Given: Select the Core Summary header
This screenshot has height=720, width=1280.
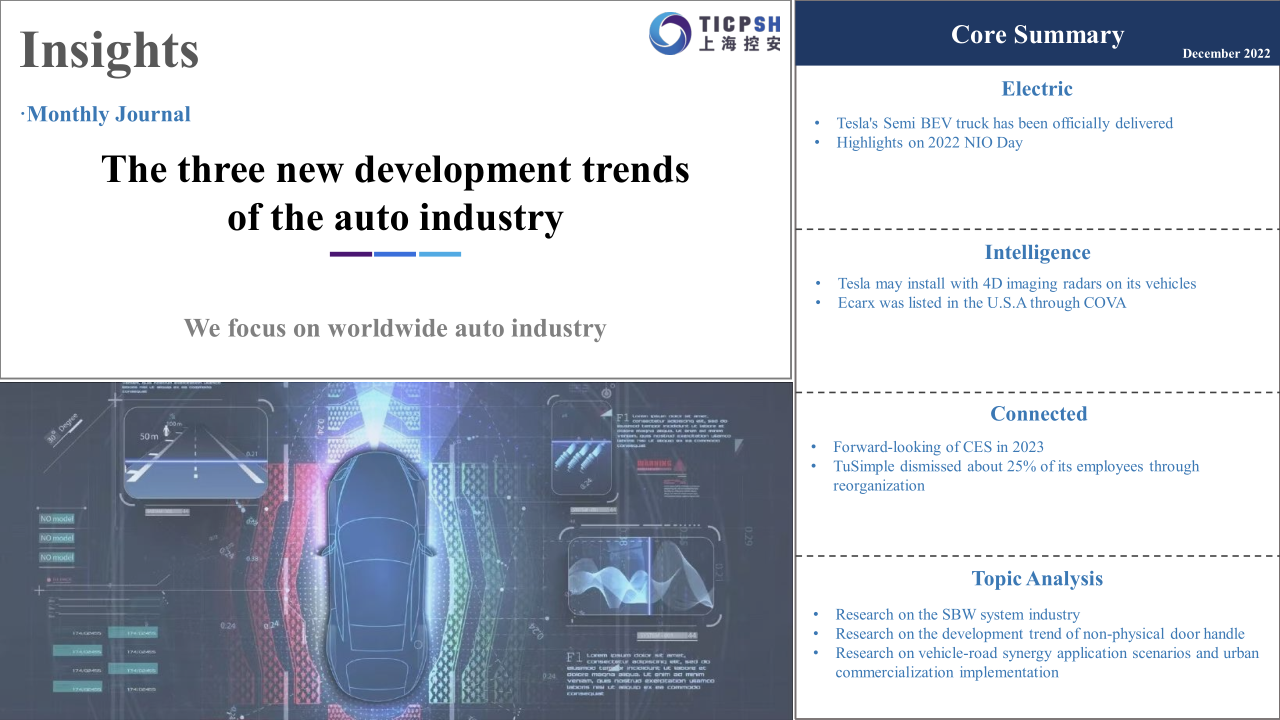Looking at the screenshot, I should pos(1037,34).
